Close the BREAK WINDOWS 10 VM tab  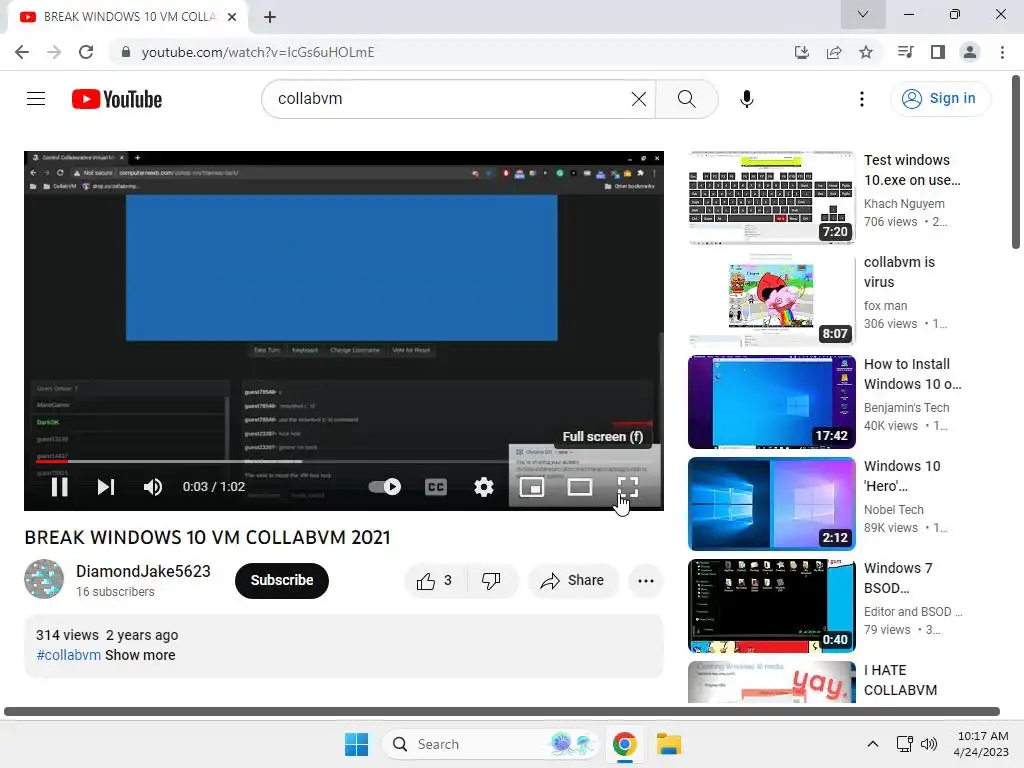pos(232,17)
